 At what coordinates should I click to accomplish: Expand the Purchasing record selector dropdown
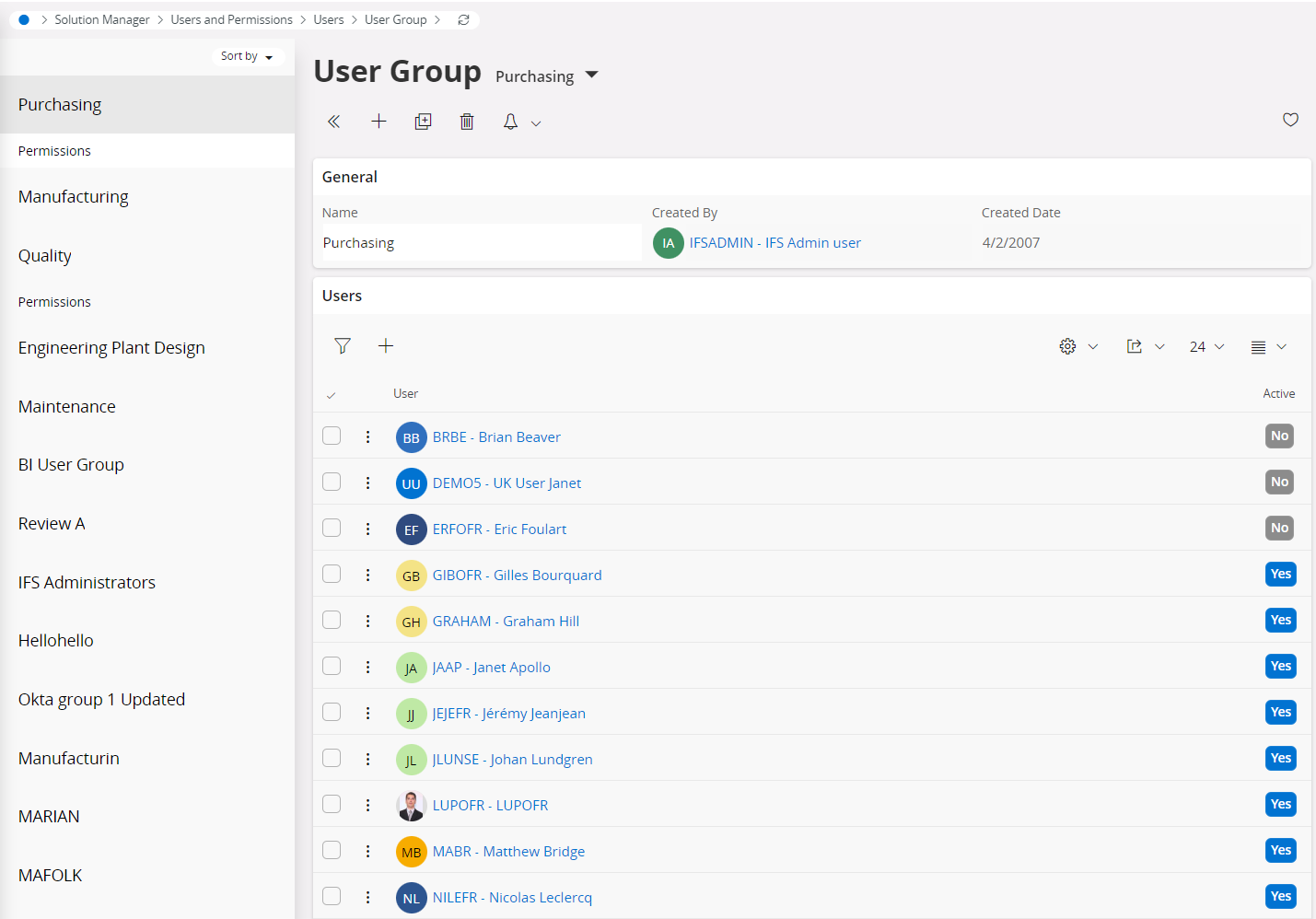click(x=591, y=76)
